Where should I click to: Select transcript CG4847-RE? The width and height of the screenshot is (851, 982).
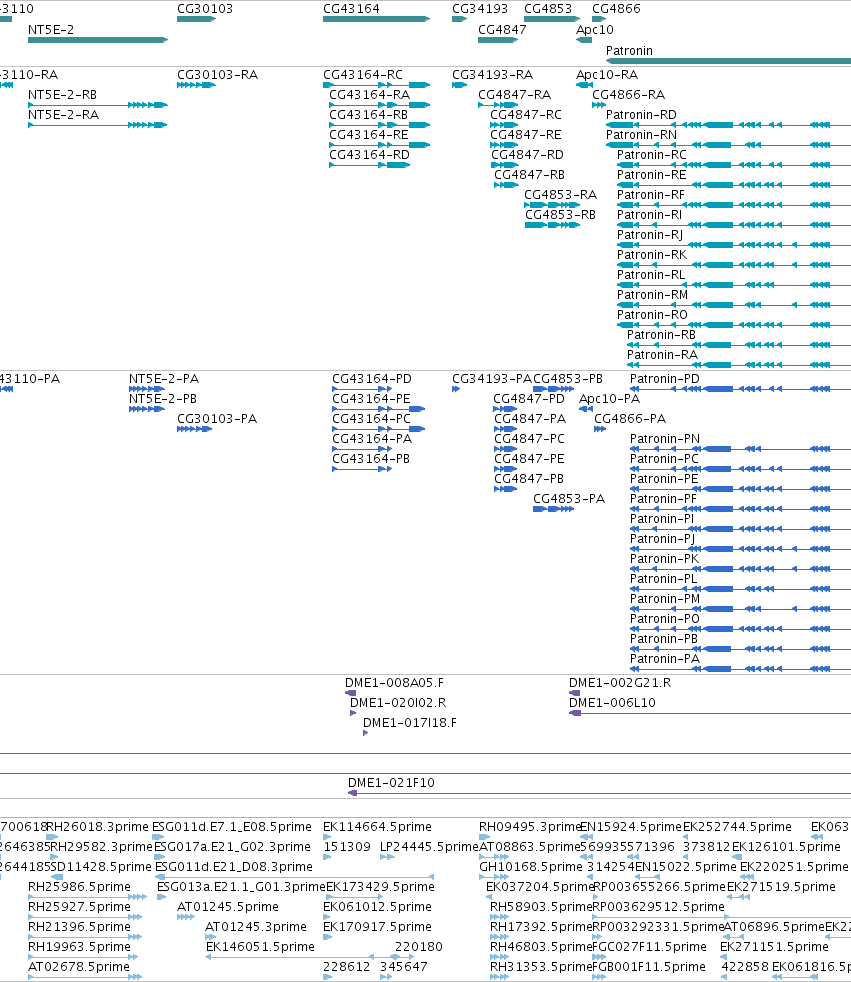point(526,135)
